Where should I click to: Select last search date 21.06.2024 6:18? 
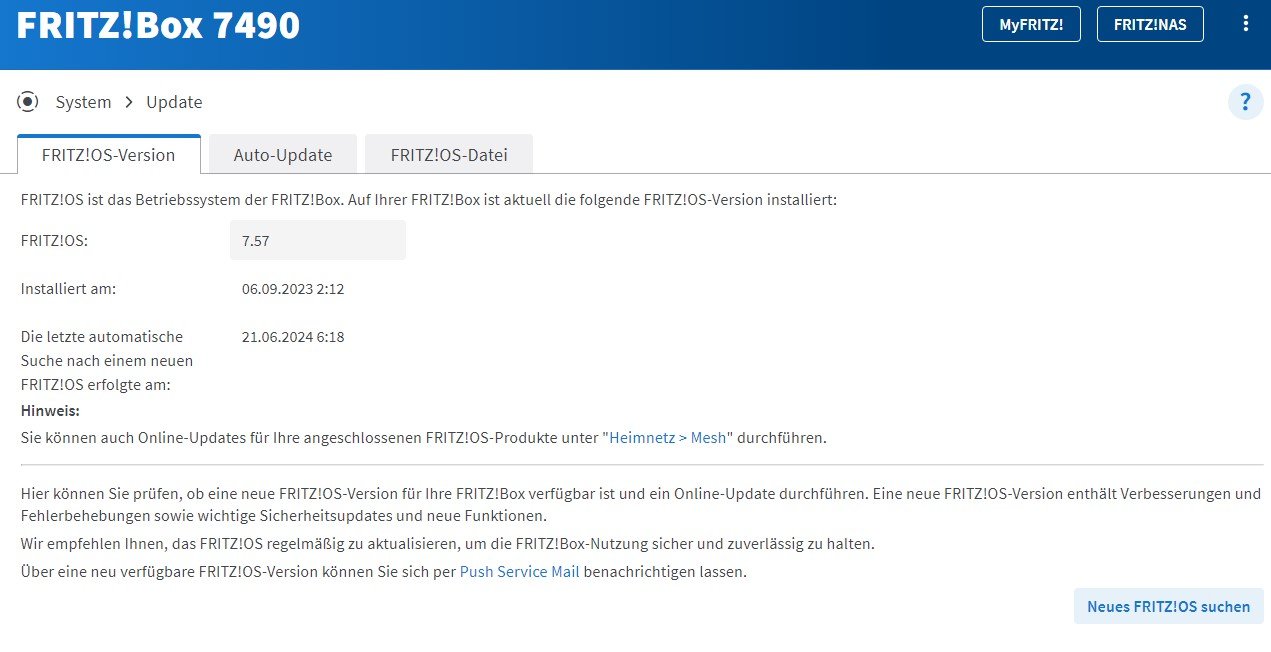(293, 337)
